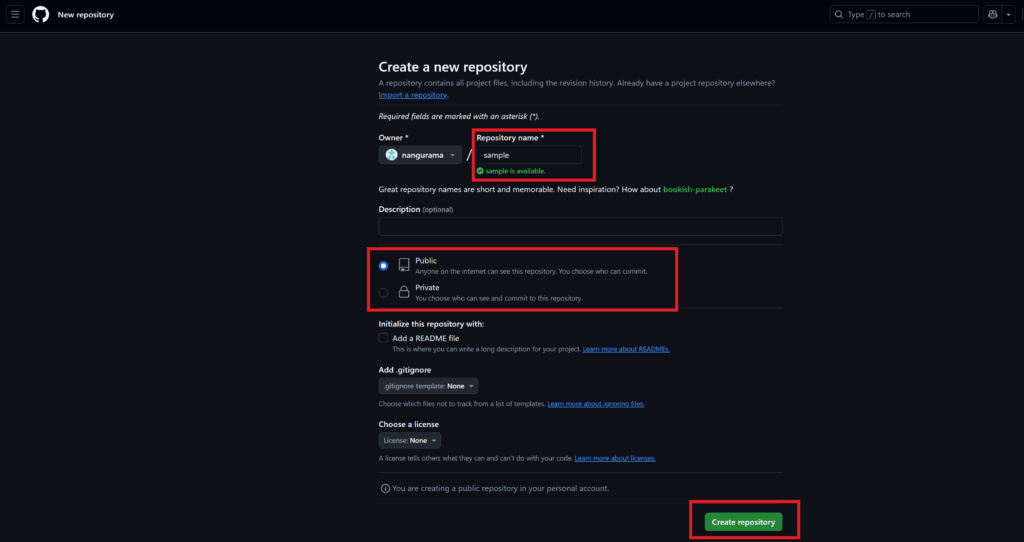1024x542 pixels.
Task: Open the License: None dropdown
Action: tap(409, 440)
